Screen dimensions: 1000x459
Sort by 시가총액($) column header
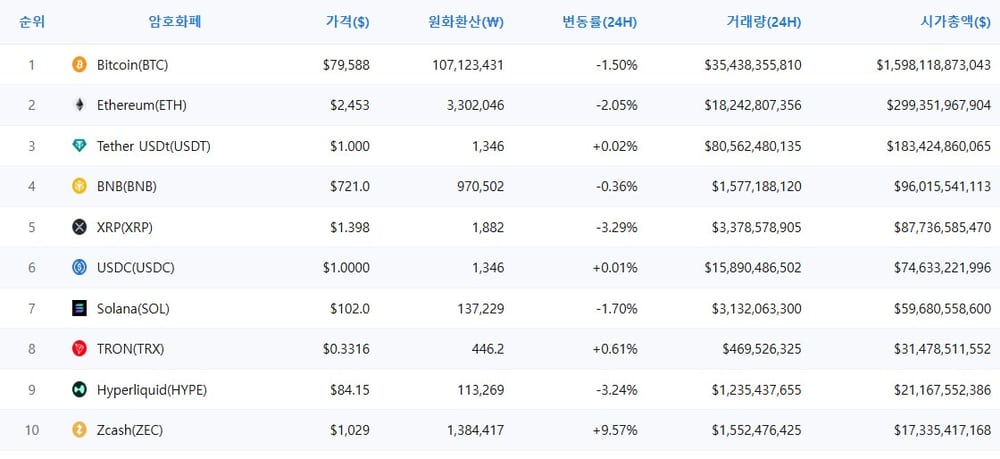click(955, 22)
